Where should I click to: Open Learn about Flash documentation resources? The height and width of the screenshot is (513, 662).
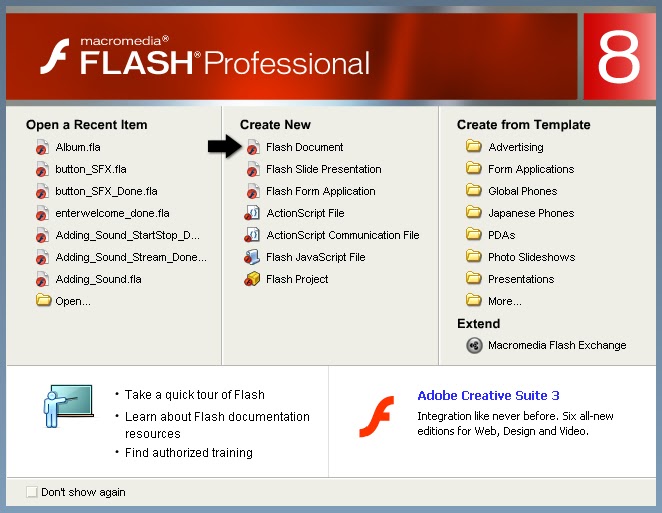[217, 425]
